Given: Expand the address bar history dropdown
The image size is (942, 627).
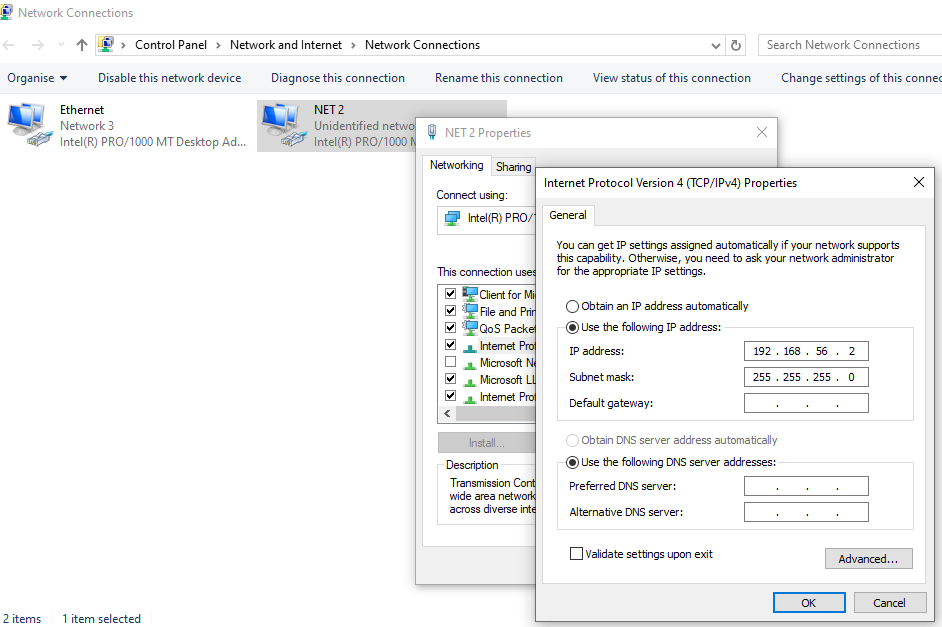Looking at the screenshot, I should 716,45.
